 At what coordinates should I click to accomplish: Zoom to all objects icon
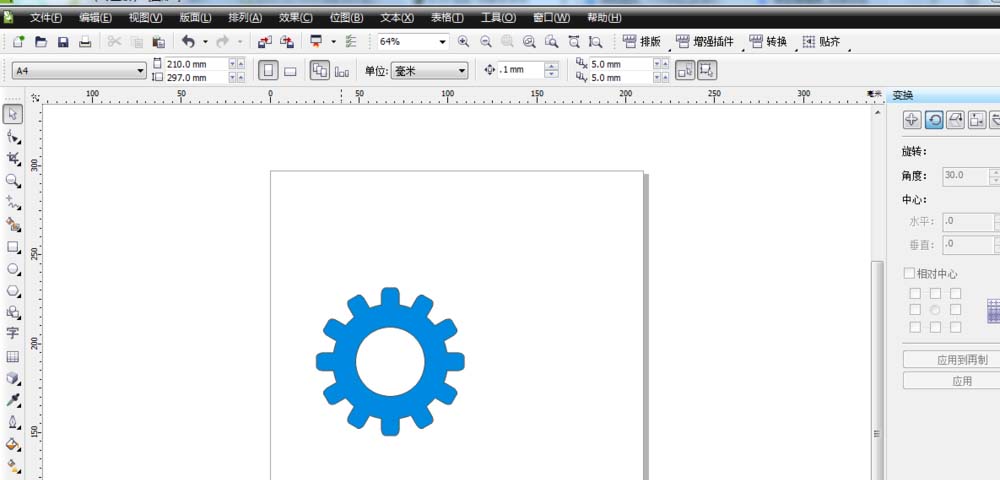[529, 42]
